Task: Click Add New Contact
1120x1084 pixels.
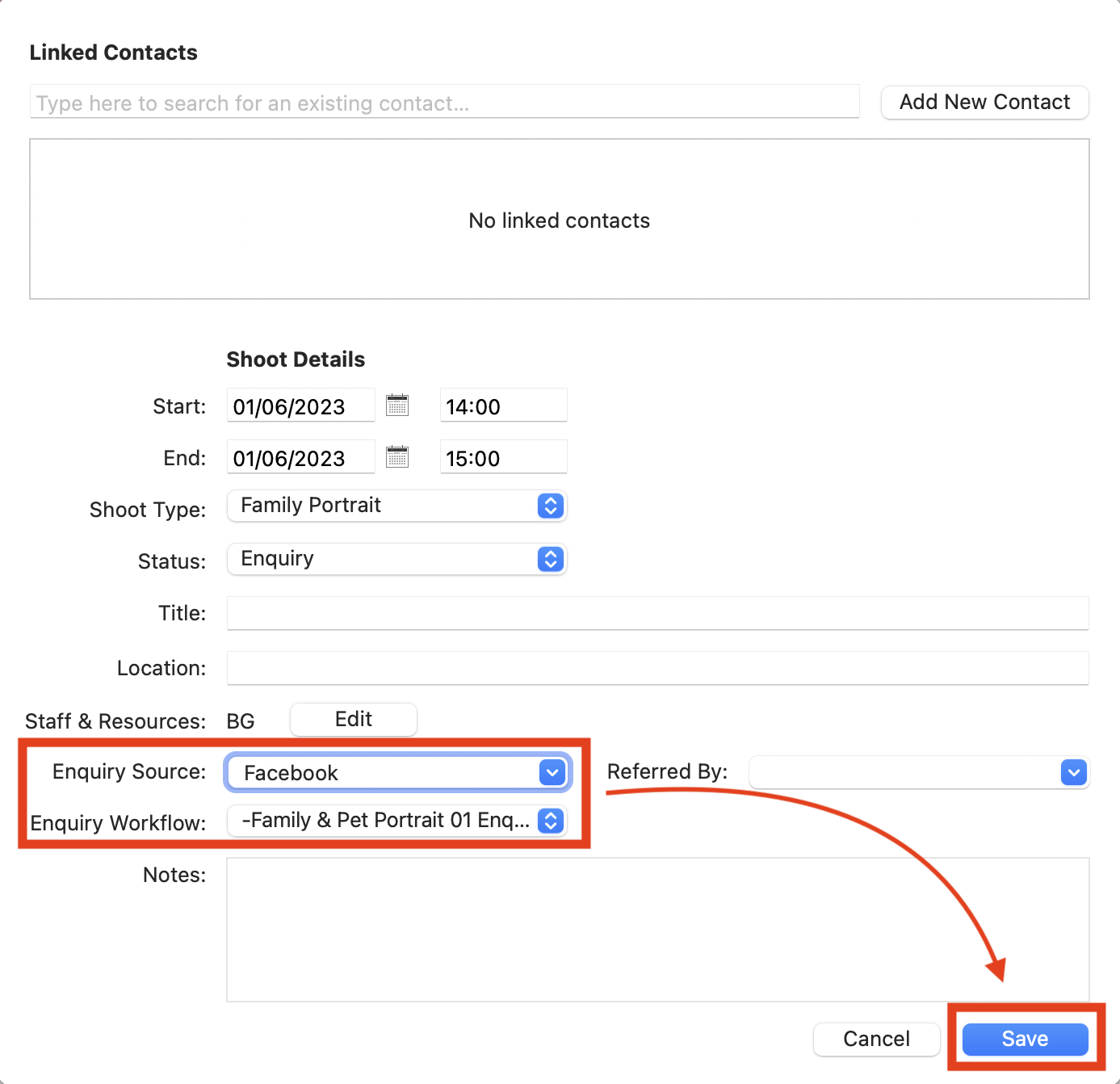Action: (x=984, y=102)
